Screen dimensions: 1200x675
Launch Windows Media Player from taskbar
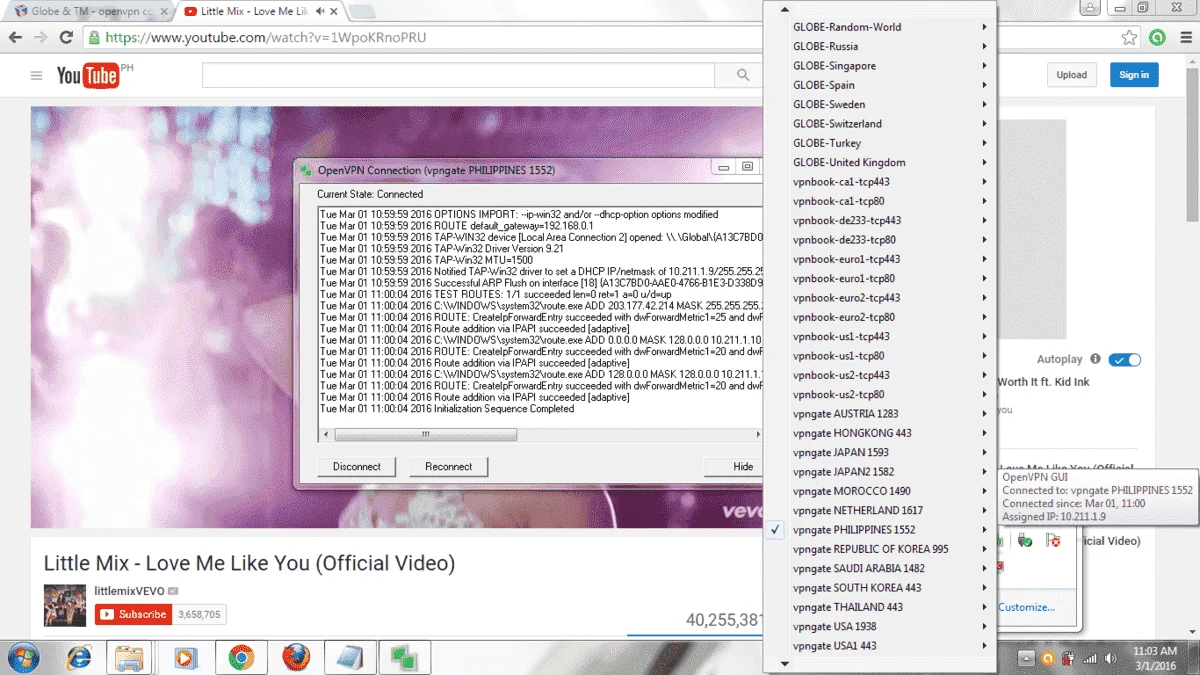185,657
